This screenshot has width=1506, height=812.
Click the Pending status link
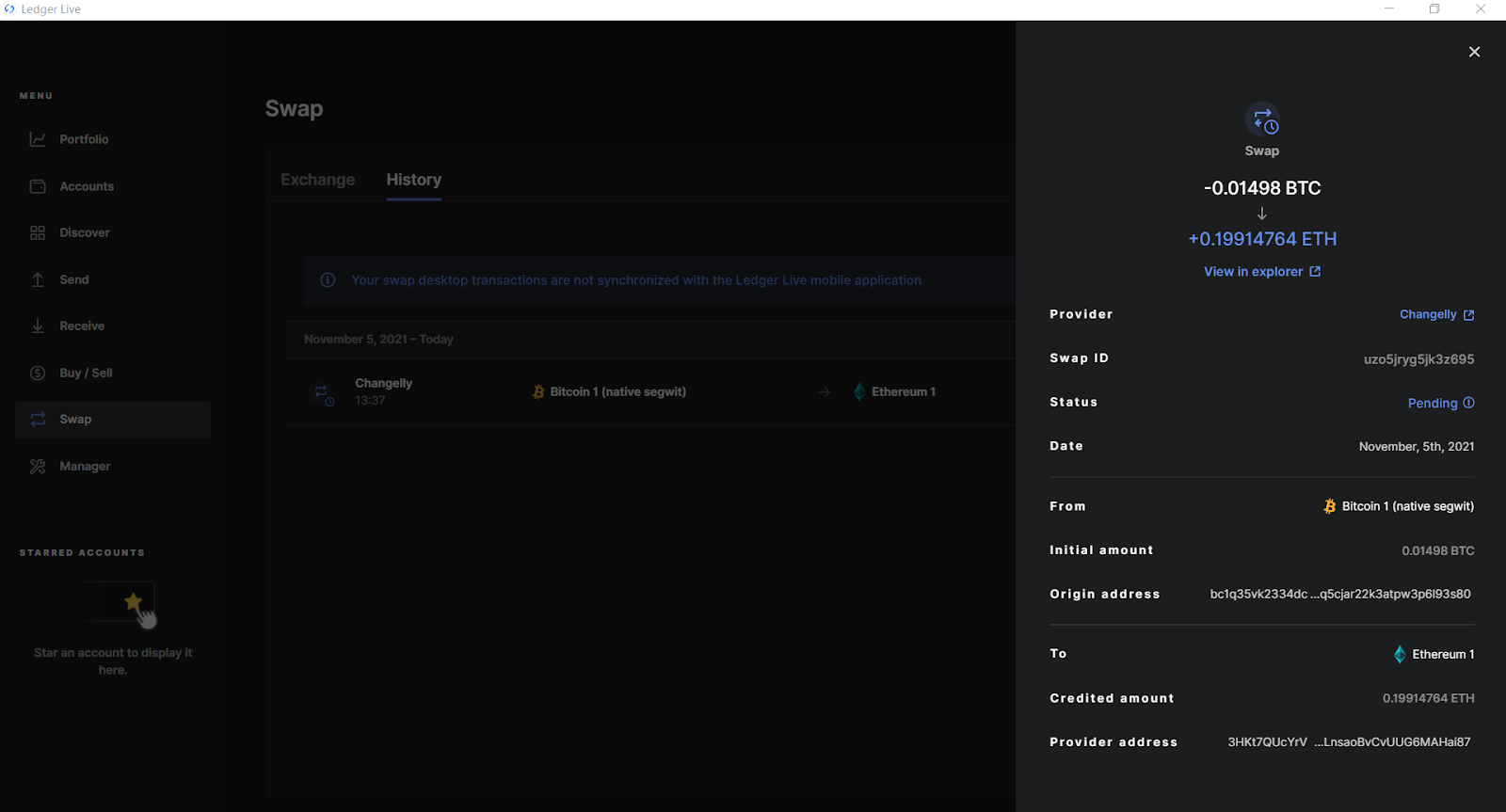(x=1433, y=403)
